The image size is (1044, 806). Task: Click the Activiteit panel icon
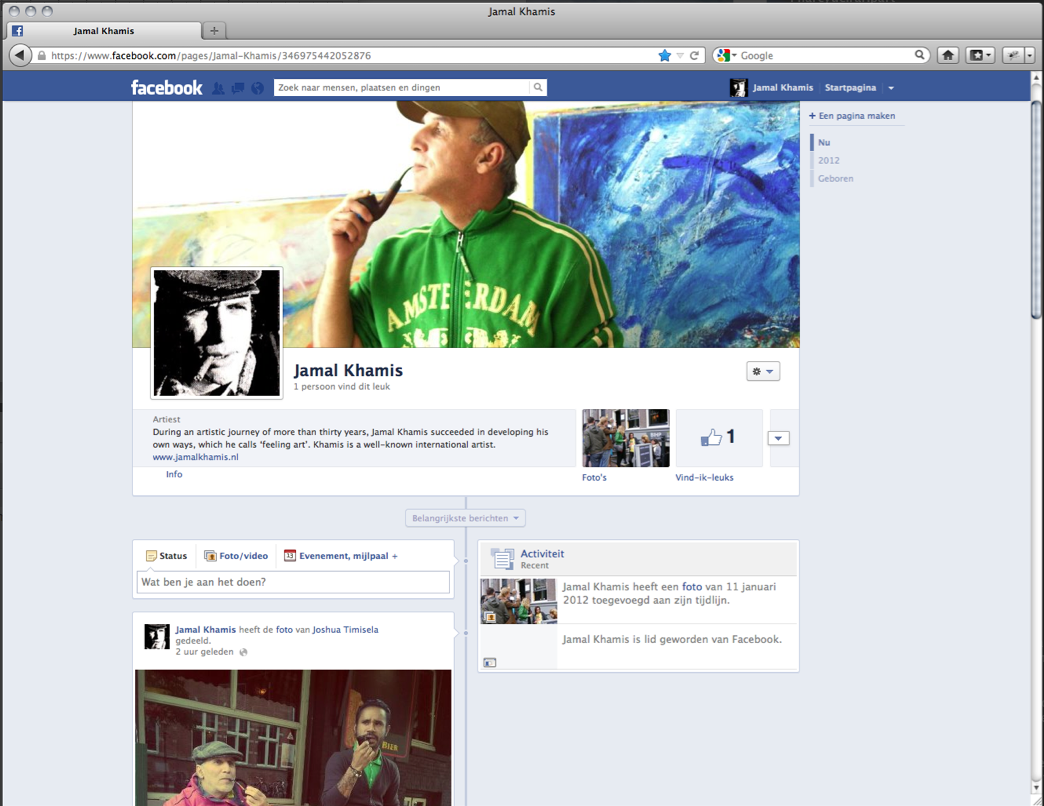click(x=502, y=558)
